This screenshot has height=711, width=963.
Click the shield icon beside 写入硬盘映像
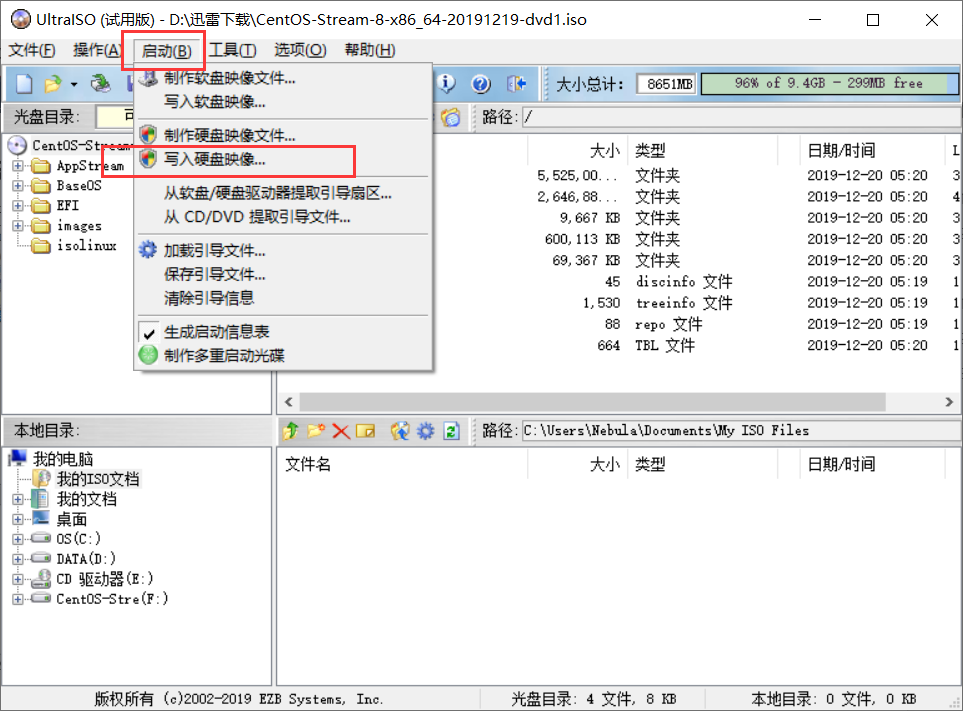point(148,158)
